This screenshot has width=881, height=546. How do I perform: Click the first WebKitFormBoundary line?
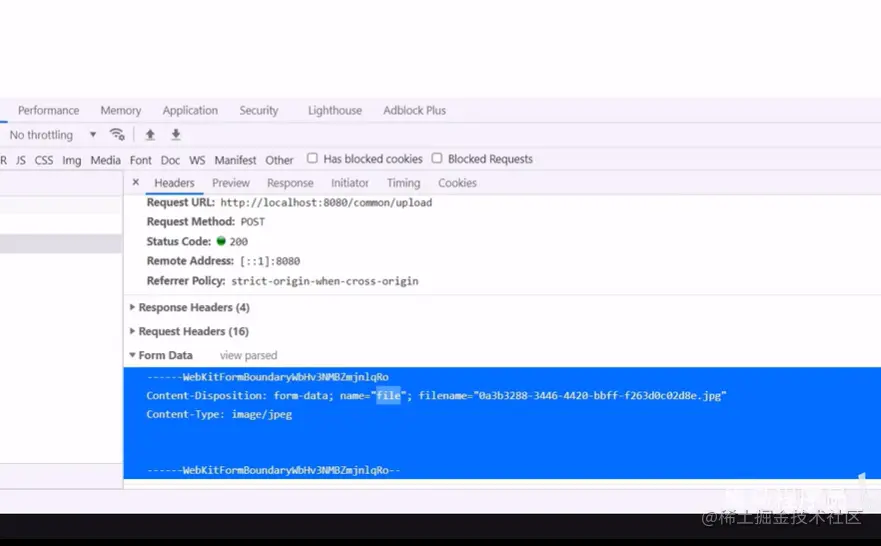[267, 377]
